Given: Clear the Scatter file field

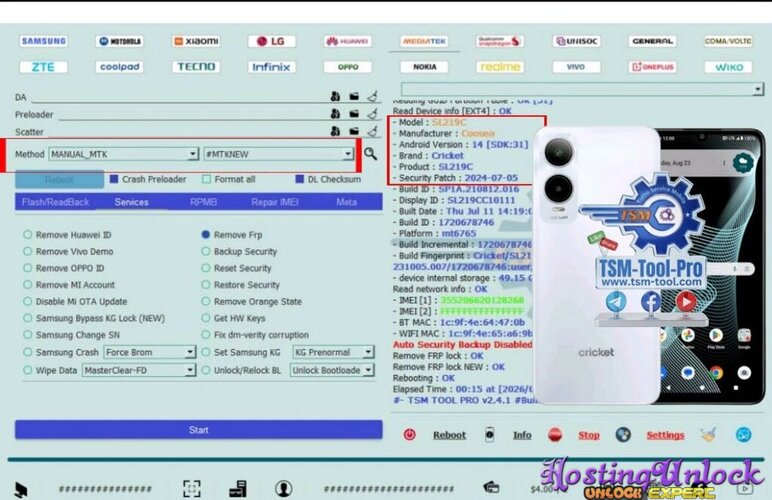Looking at the screenshot, I should click(x=373, y=131).
